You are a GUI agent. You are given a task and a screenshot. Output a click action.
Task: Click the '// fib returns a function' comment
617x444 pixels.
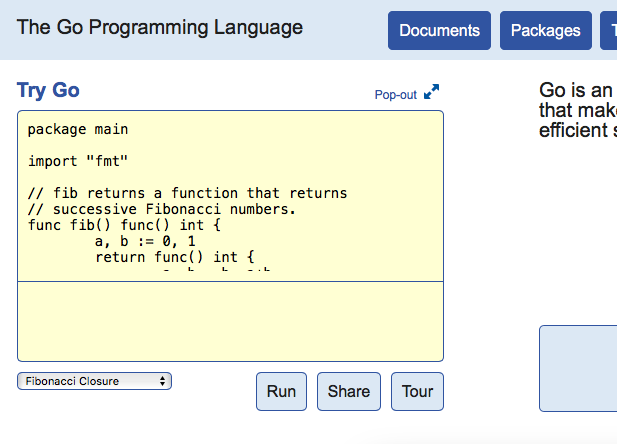(187, 193)
